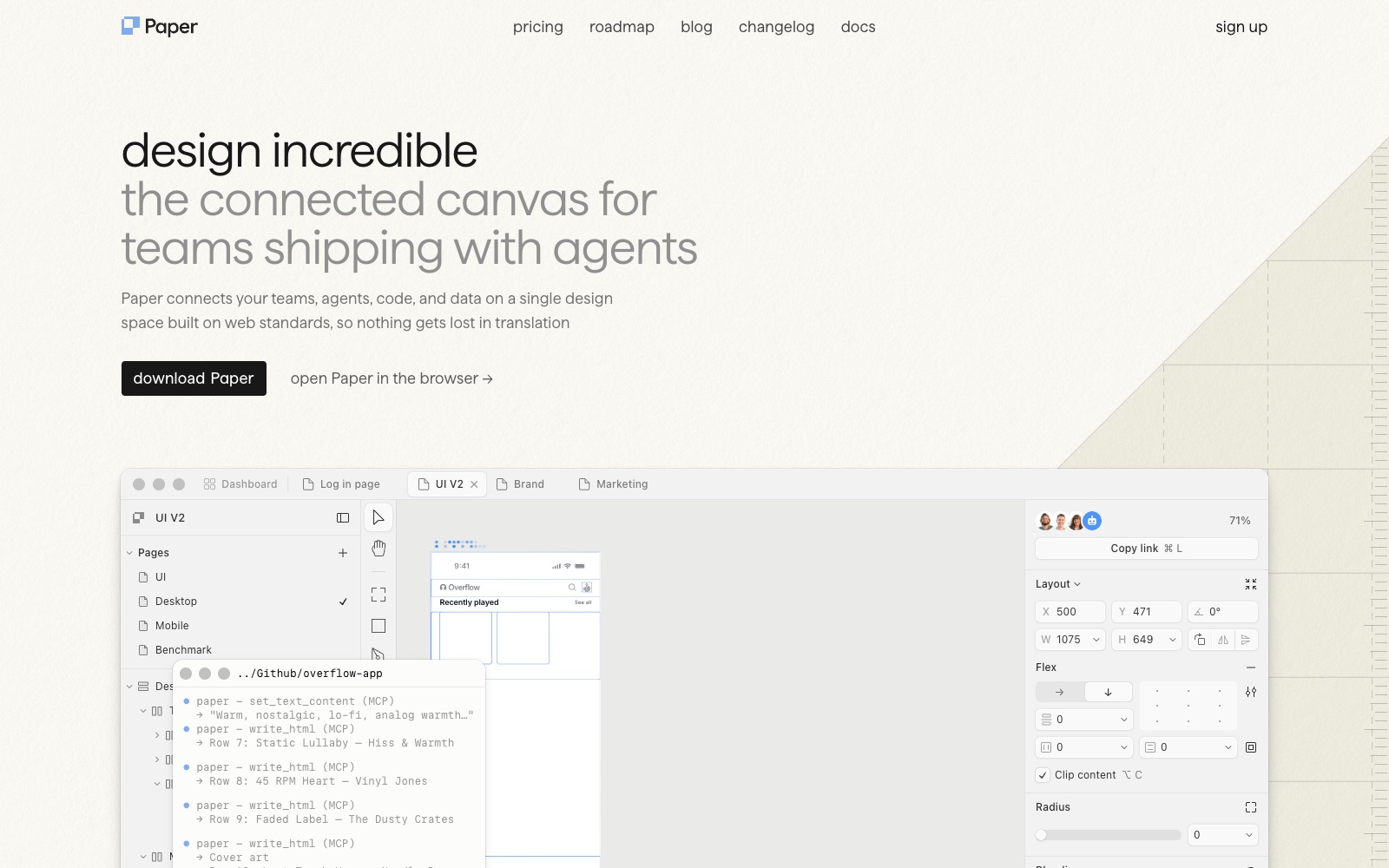Viewport: 1389px width, 868px height.
Task: Click the collapse arrows icon beside Layout
Action: click(x=1251, y=584)
